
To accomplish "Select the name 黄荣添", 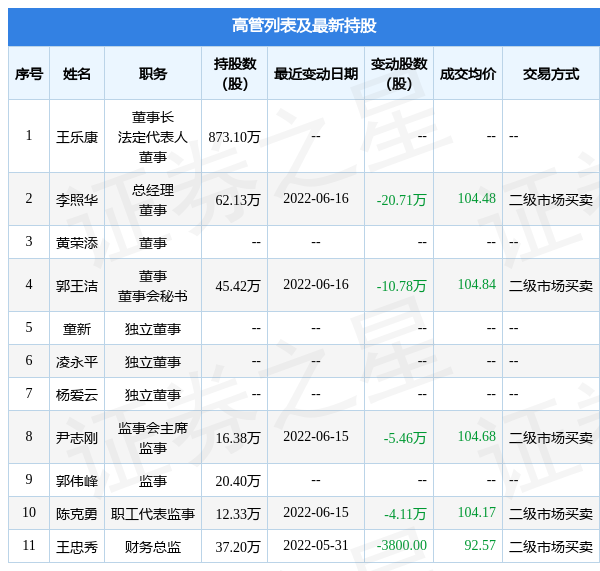I will pyautogui.click(x=77, y=243).
